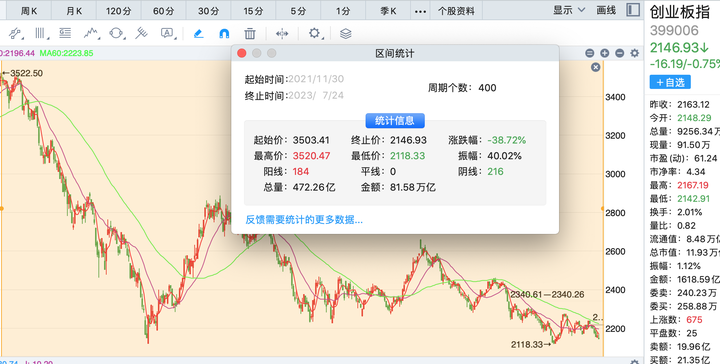
Task: Switch to the 月K period tab
Action: click(x=74, y=11)
